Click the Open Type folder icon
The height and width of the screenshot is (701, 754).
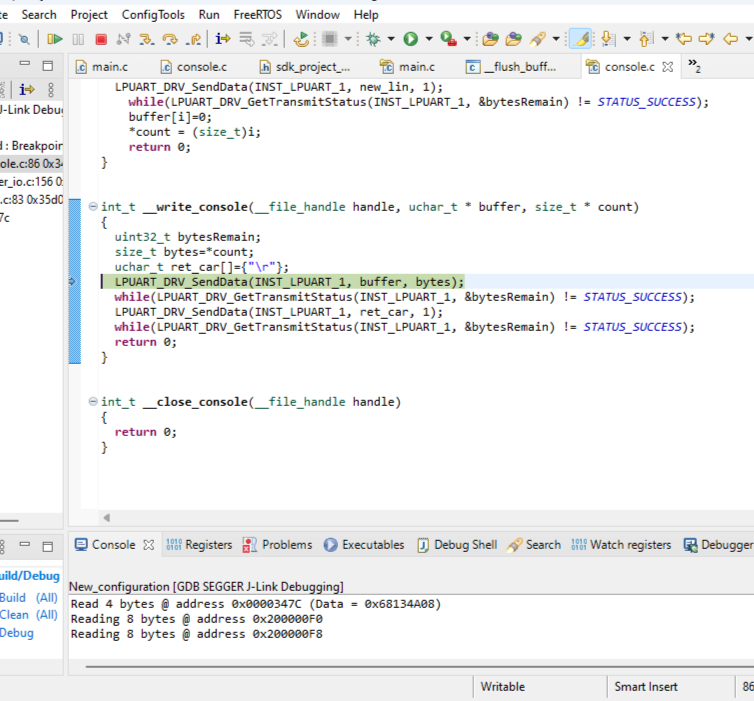[x=490, y=39]
